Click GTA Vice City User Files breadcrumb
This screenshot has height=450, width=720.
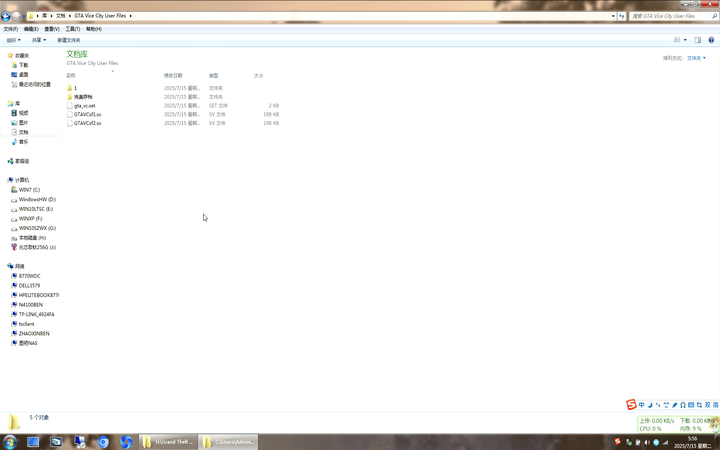[100, 16]
